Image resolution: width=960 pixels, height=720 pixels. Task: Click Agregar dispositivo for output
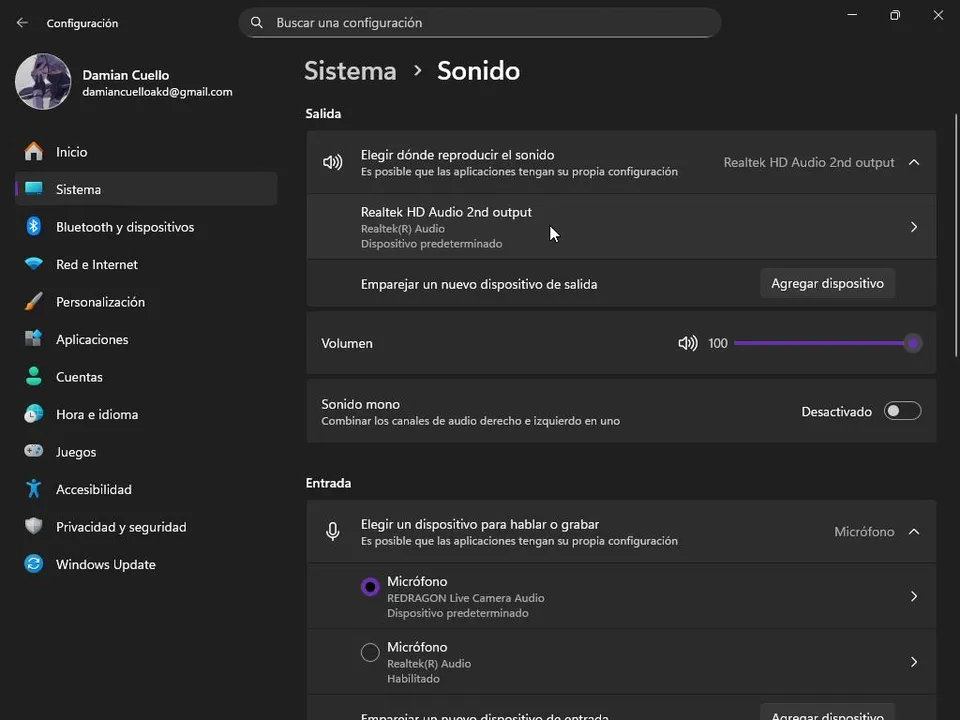[x=827, y=284]
